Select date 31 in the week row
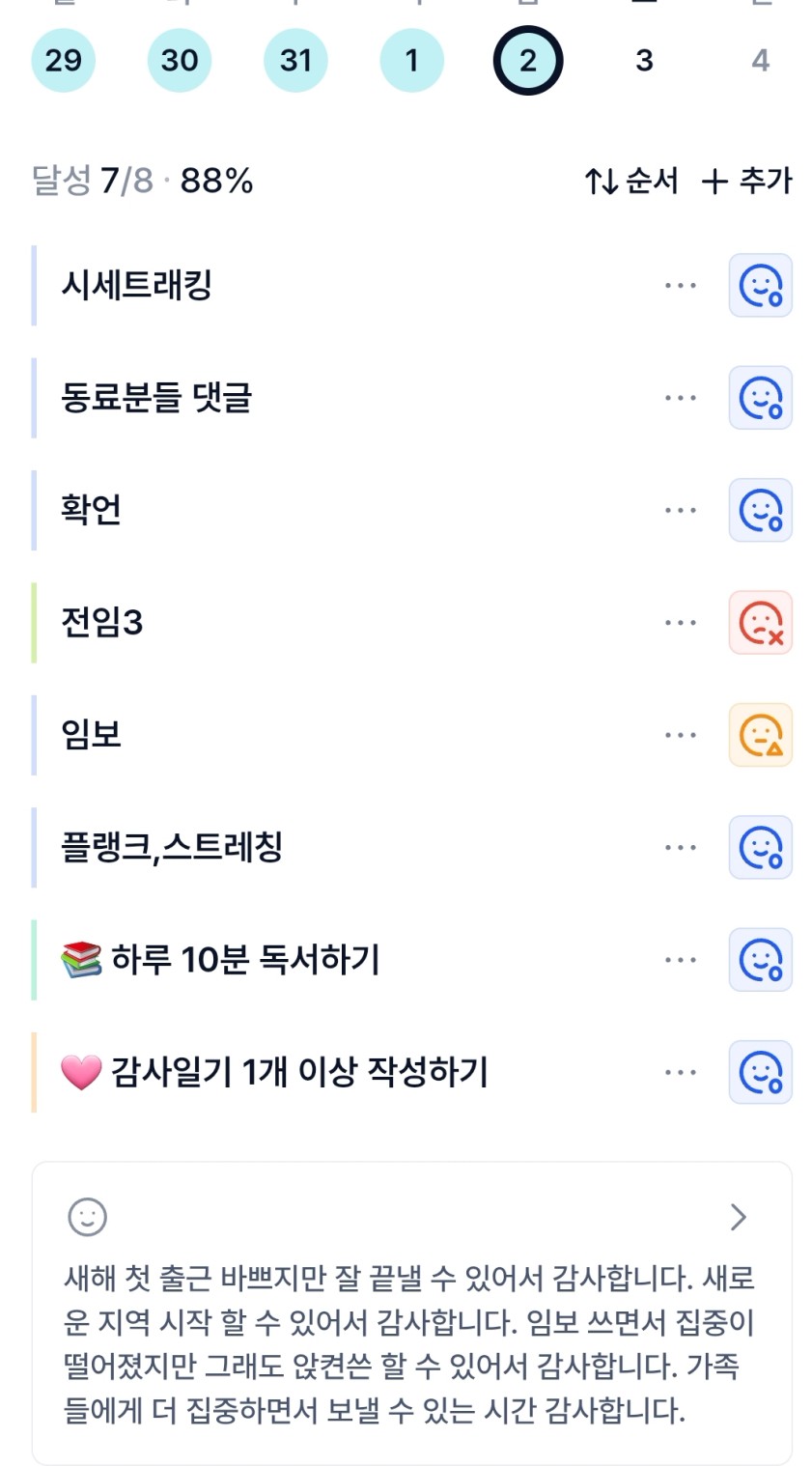 tap(295, 61)
